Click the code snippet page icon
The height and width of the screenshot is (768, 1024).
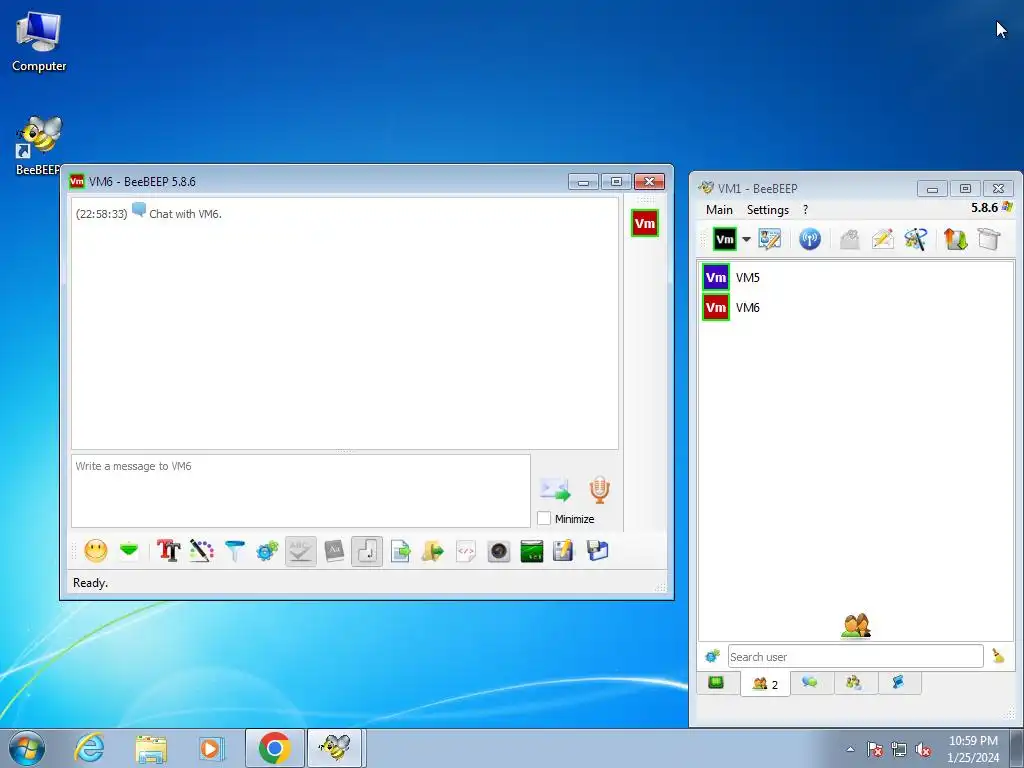tap(466, 551)
